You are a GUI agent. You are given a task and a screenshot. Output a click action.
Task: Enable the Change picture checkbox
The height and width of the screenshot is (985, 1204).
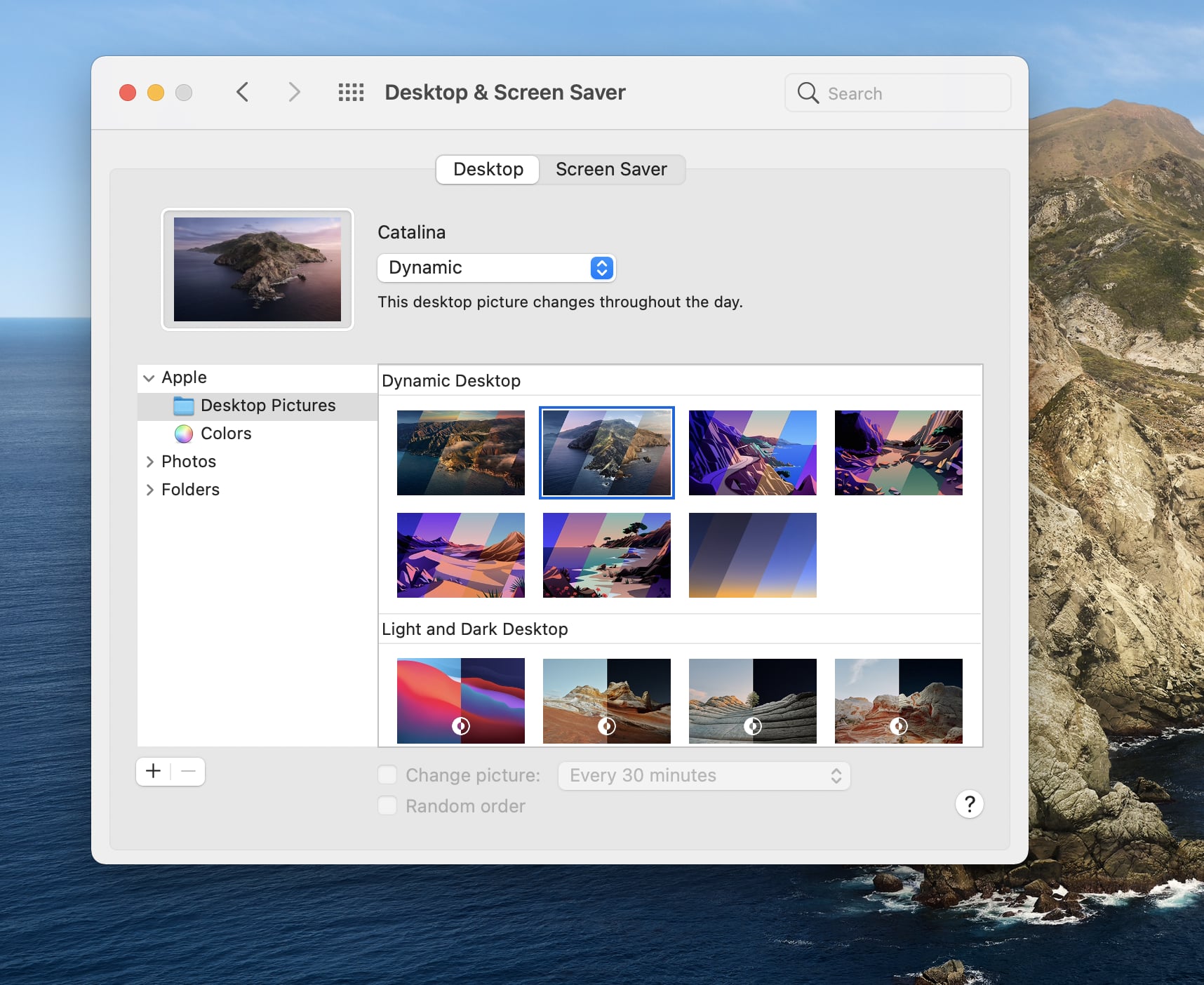387,775
